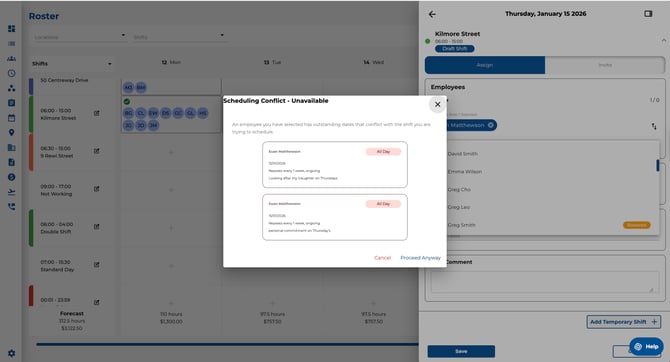Screen dimensions: 670x362
Task: Select the first All Day unavailability card
Action: (x=335, y=165)
